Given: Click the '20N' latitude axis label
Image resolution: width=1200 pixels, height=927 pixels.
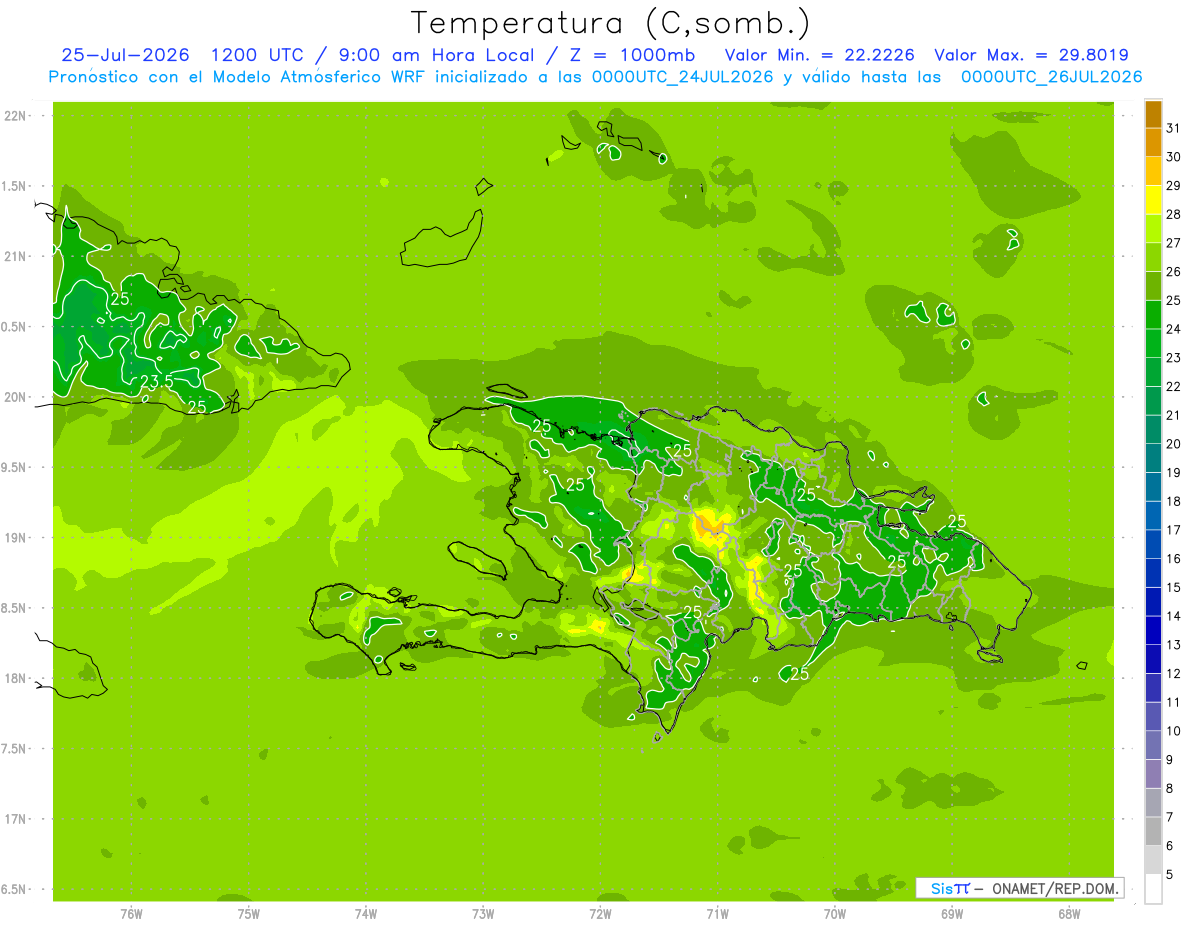Looking at the screenshot, I should click(x=14, y=397).
